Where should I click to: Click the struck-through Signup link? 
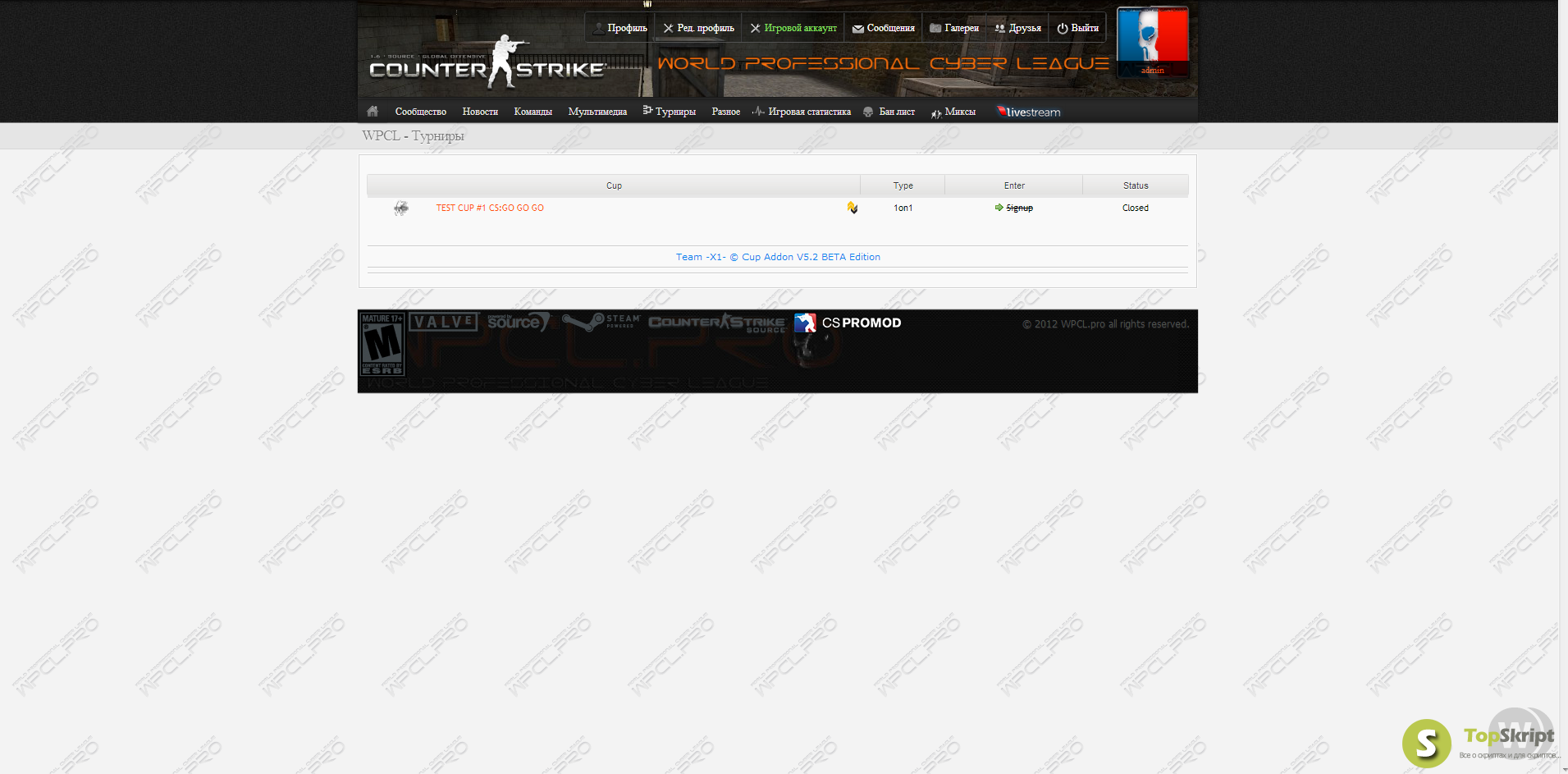click(1019, 208)
